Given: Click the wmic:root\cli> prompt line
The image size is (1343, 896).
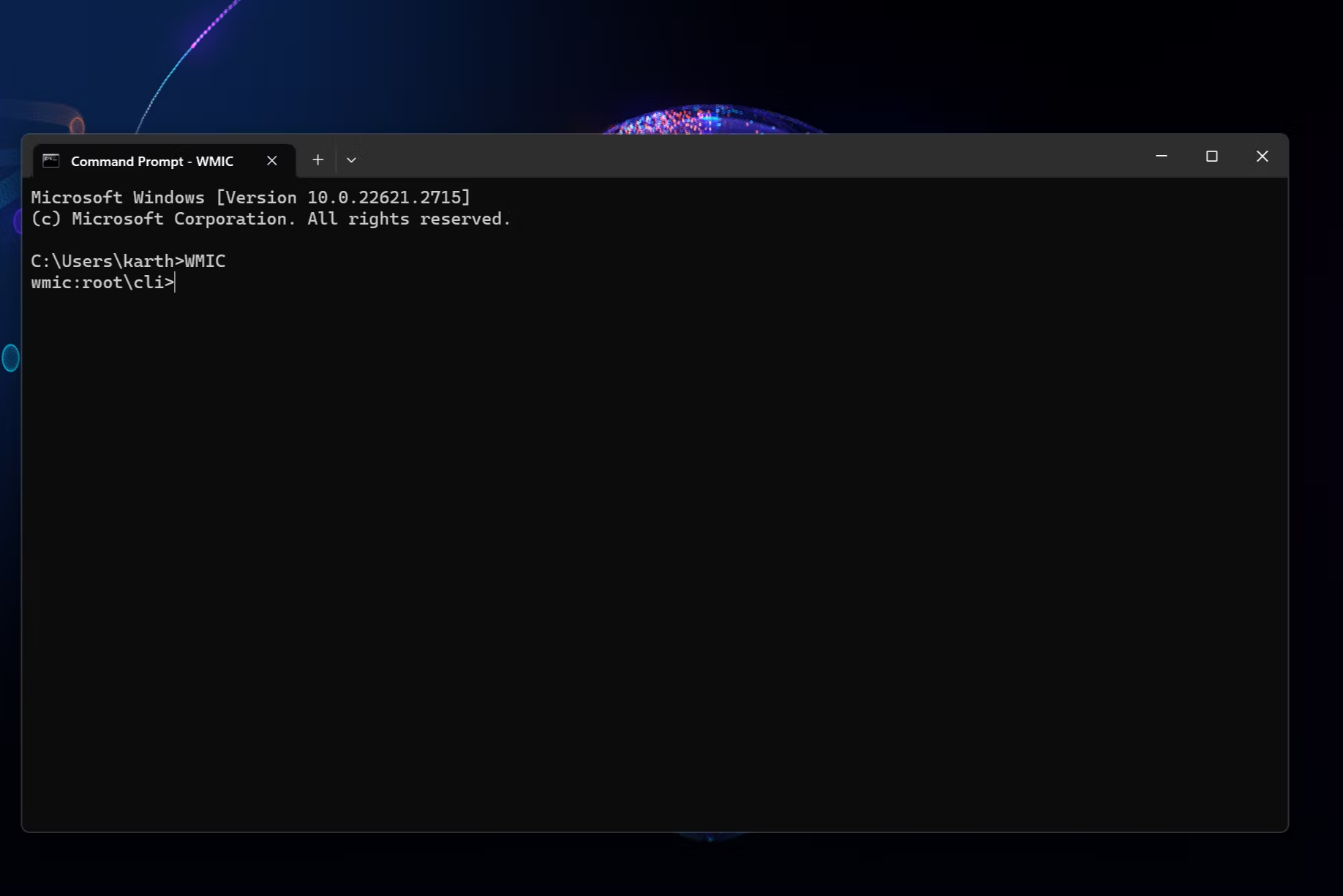Looking at the screenshot, I should 103,282.
